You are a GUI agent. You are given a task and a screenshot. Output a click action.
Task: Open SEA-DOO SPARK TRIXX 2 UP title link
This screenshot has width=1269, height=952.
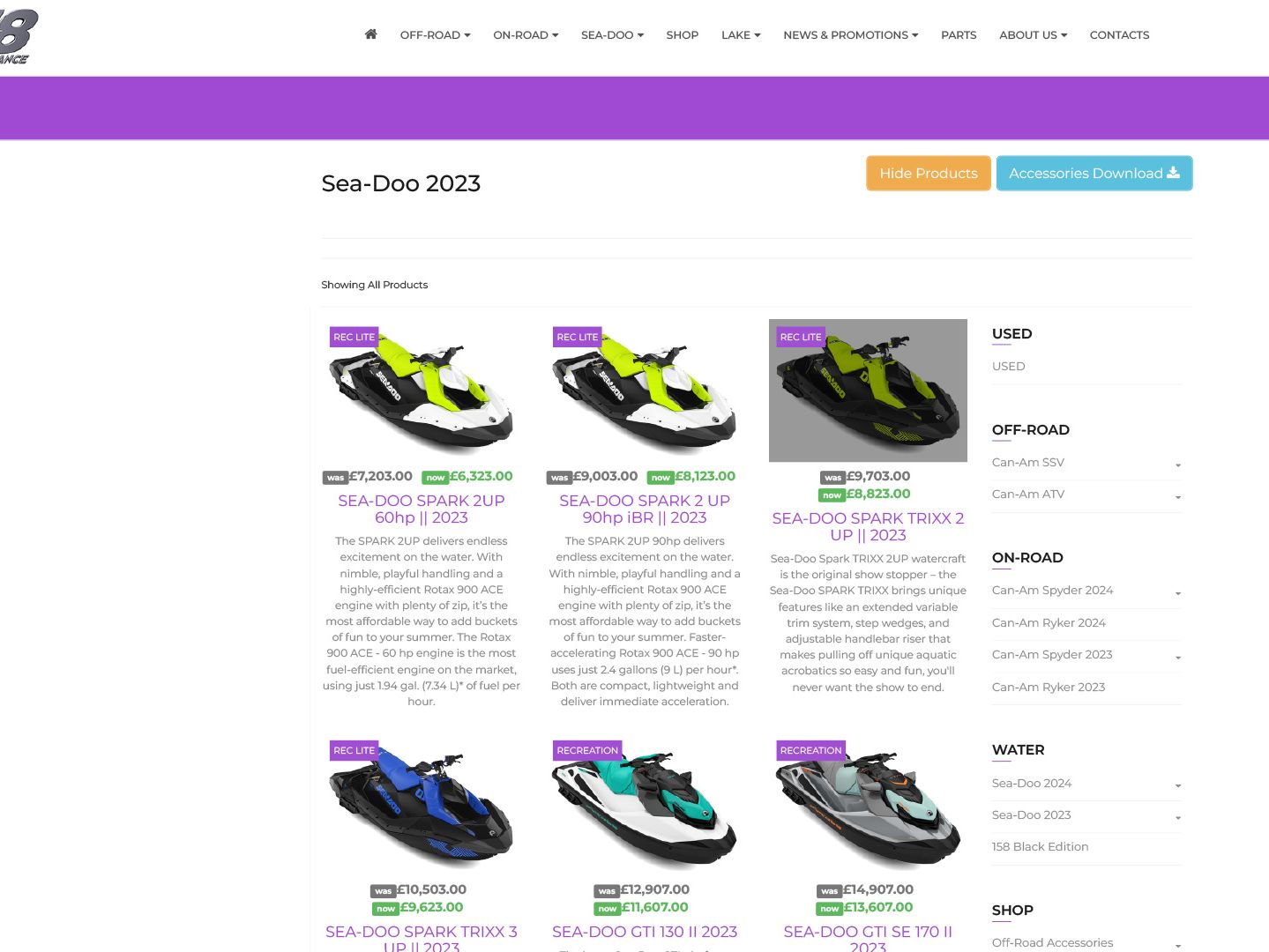pyautogui.click(x=868, y=527)
